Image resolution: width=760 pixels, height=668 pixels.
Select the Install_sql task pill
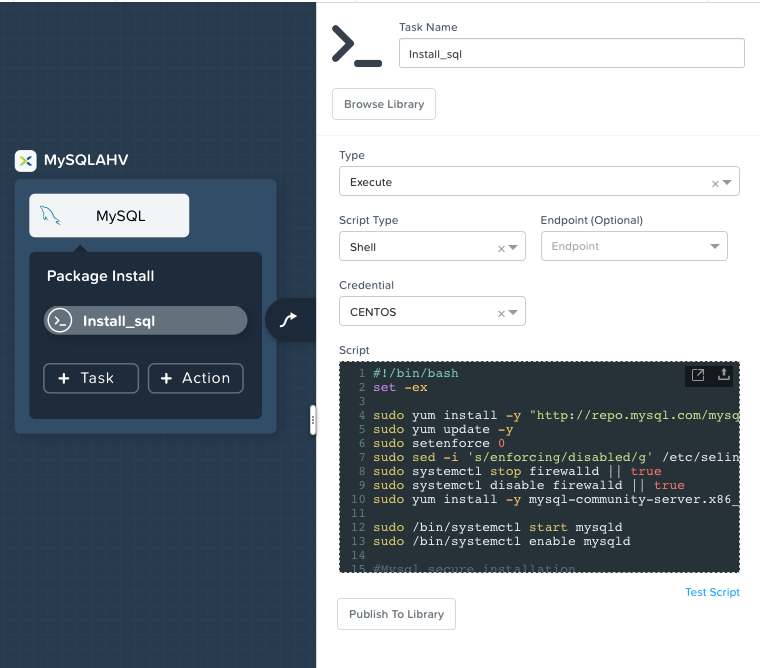[x=146, y=320]
